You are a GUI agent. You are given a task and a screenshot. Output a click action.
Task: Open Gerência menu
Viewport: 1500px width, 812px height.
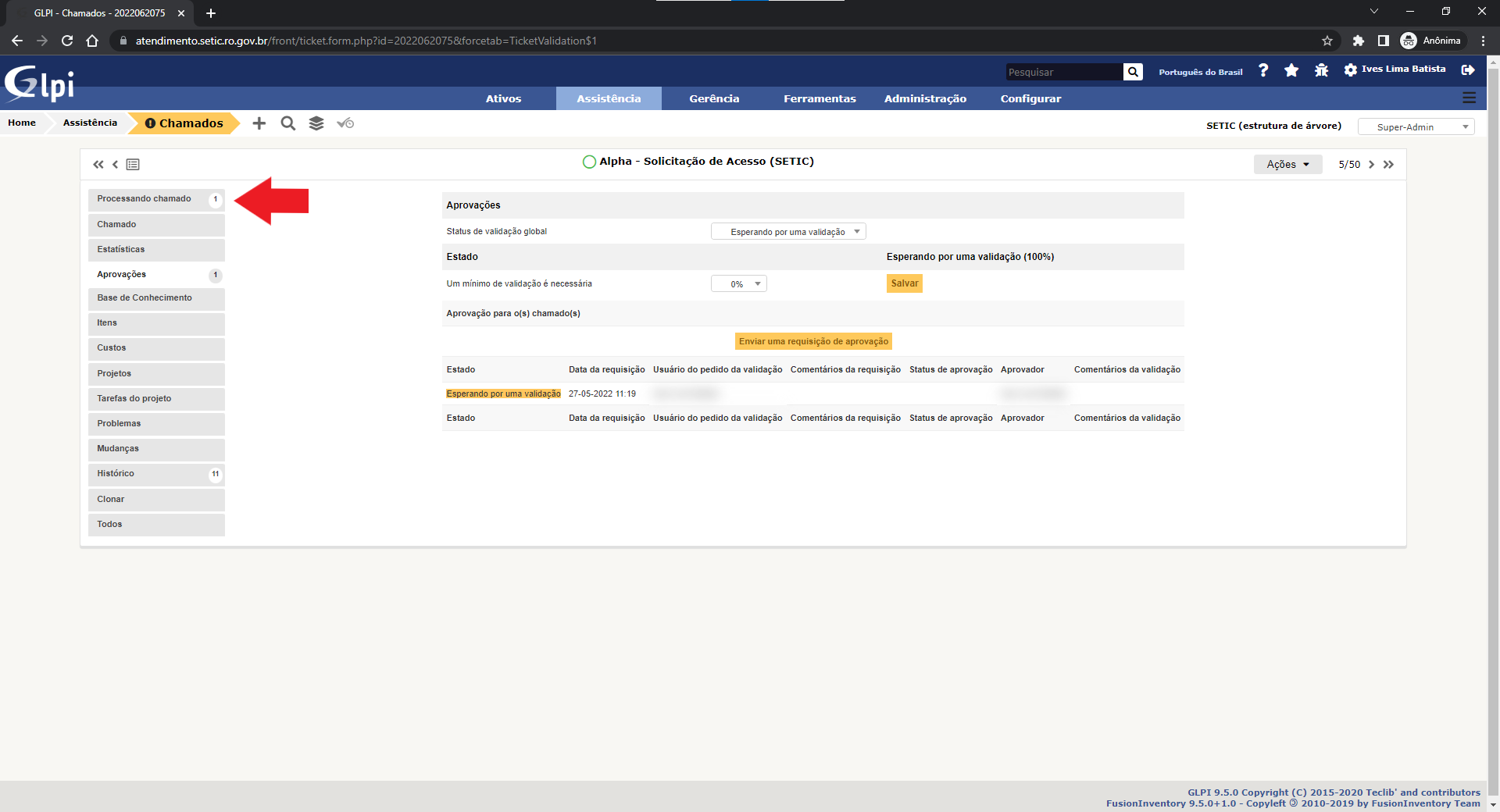point(714,98)
